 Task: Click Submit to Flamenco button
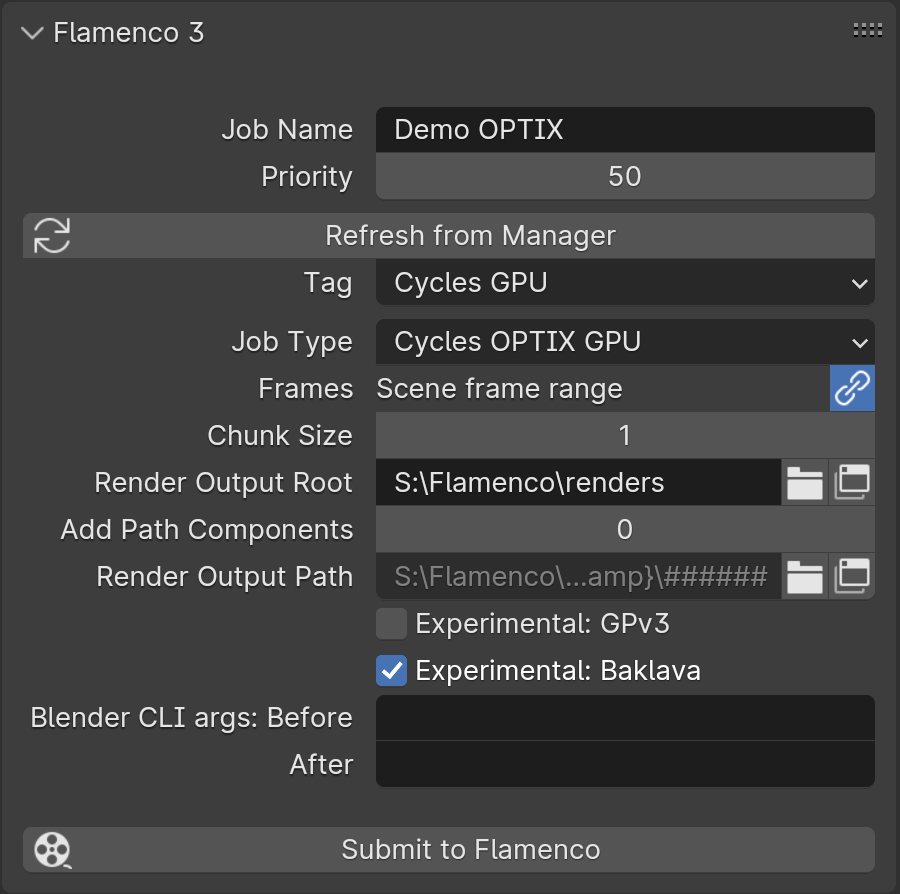(471, 850)
